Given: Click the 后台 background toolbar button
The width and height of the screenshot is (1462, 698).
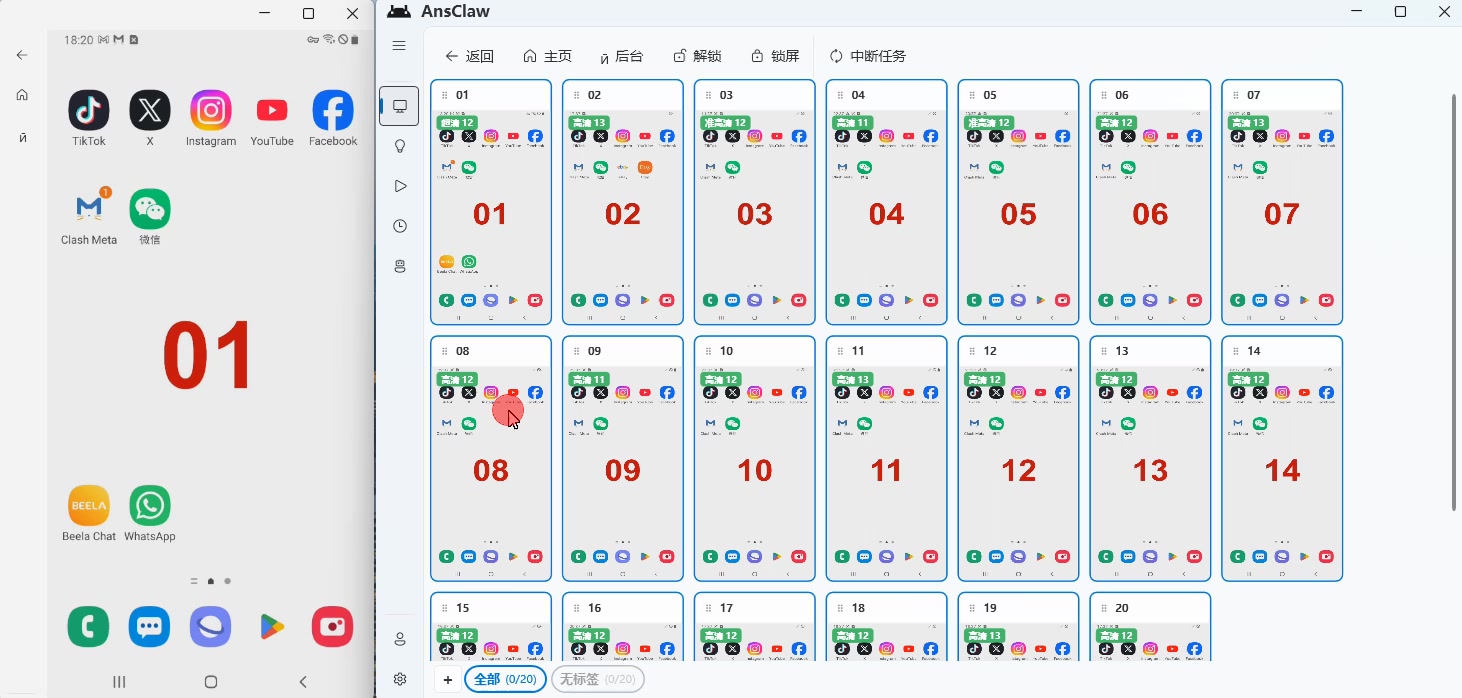Looking at the screenshot, I should point(621,56).
